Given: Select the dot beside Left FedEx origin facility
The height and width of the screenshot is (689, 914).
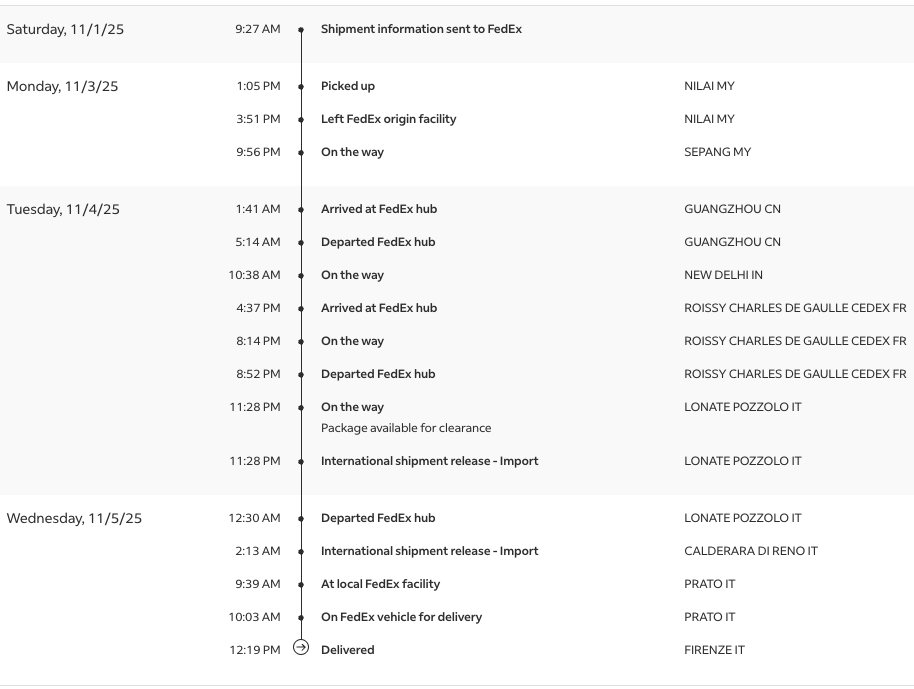Looking at the screenshot, I should [301, 120].
